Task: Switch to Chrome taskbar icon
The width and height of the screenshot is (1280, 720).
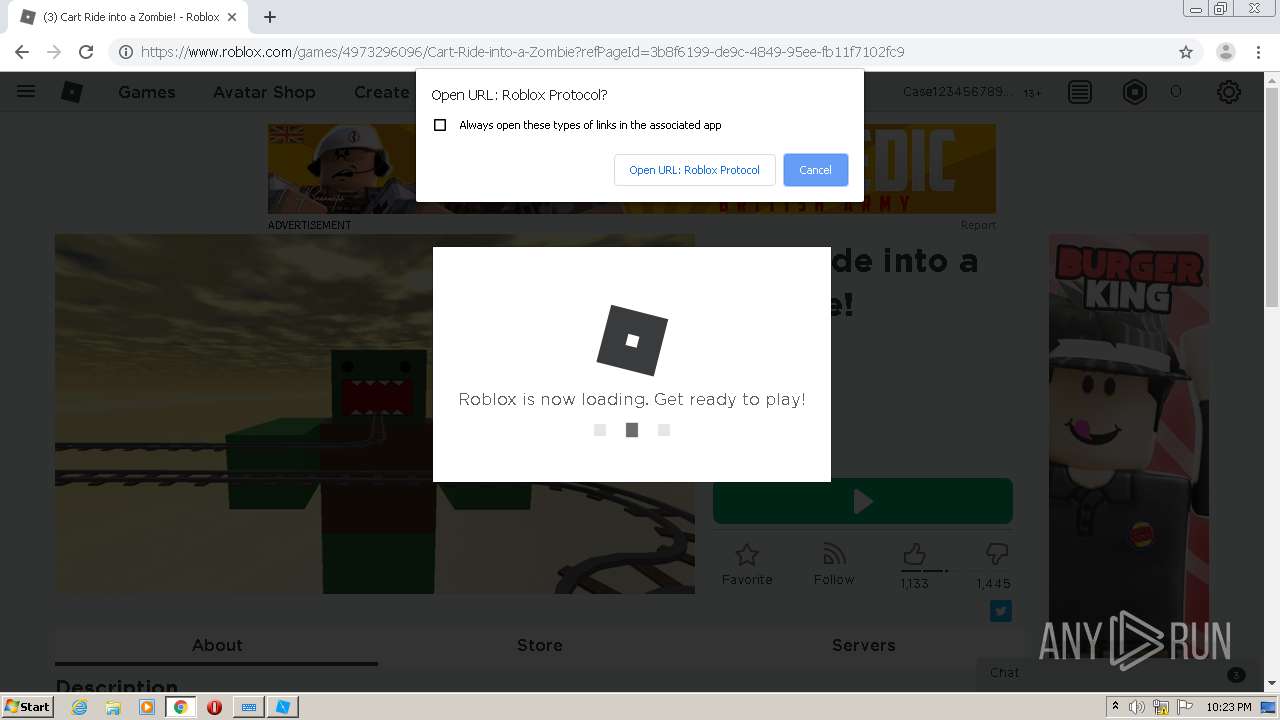Action: (181, 707)
